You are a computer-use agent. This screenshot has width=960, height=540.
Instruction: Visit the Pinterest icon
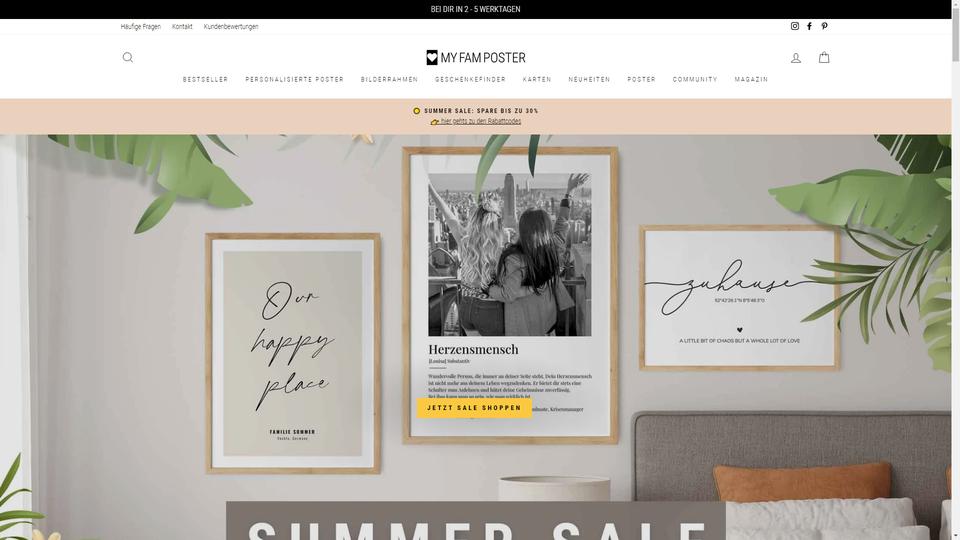pos(824,26)
